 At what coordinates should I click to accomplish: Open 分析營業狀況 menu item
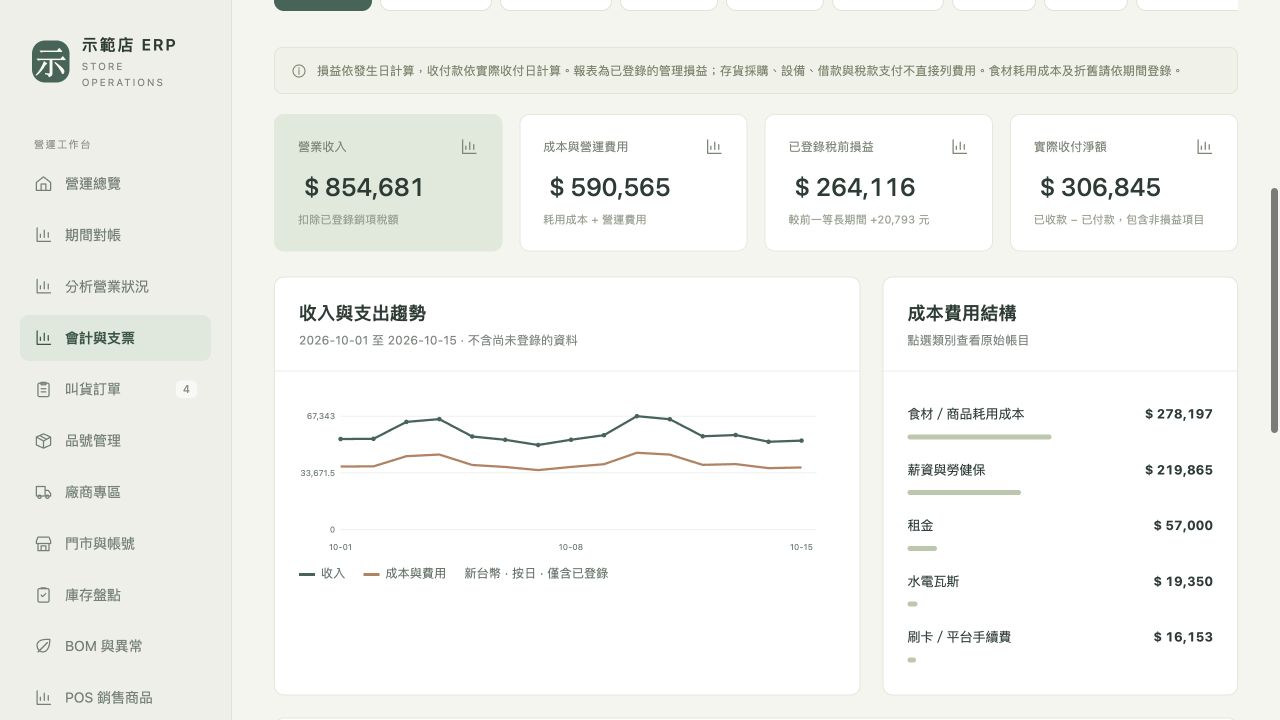coord(115,287)
